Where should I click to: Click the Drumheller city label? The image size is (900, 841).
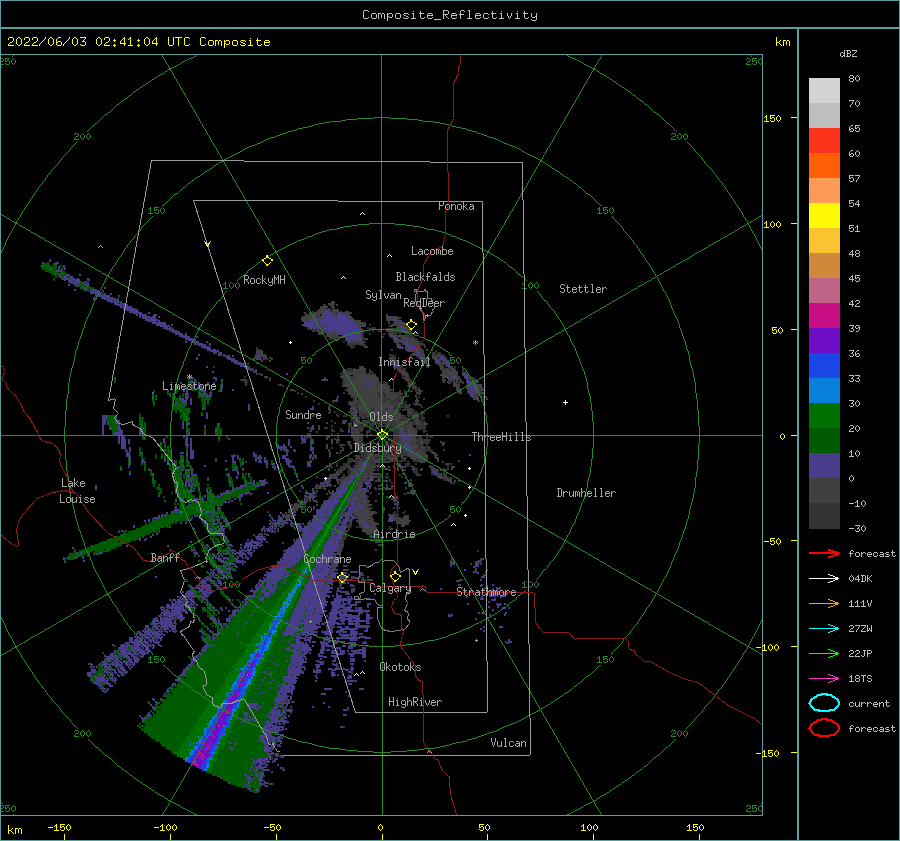click(586, 493)
